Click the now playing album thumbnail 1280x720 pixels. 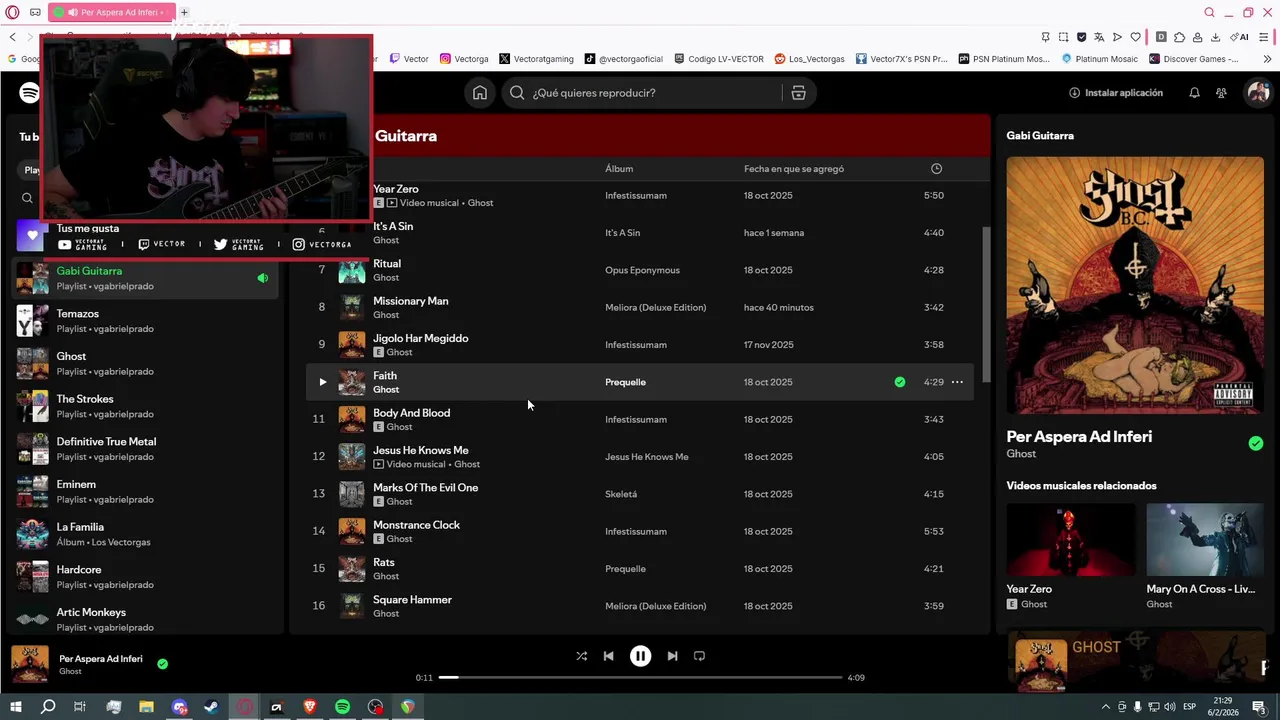pos(30,664)
